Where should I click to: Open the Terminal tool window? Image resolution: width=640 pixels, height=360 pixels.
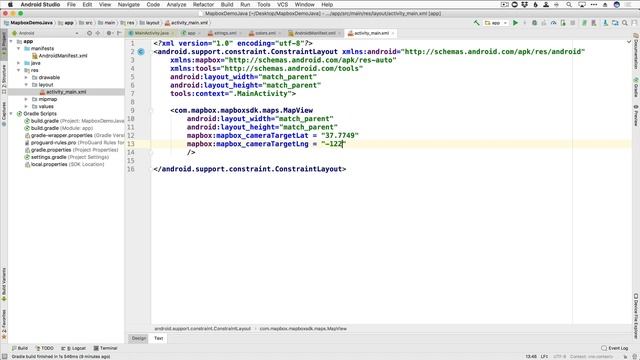pos(105,348)
